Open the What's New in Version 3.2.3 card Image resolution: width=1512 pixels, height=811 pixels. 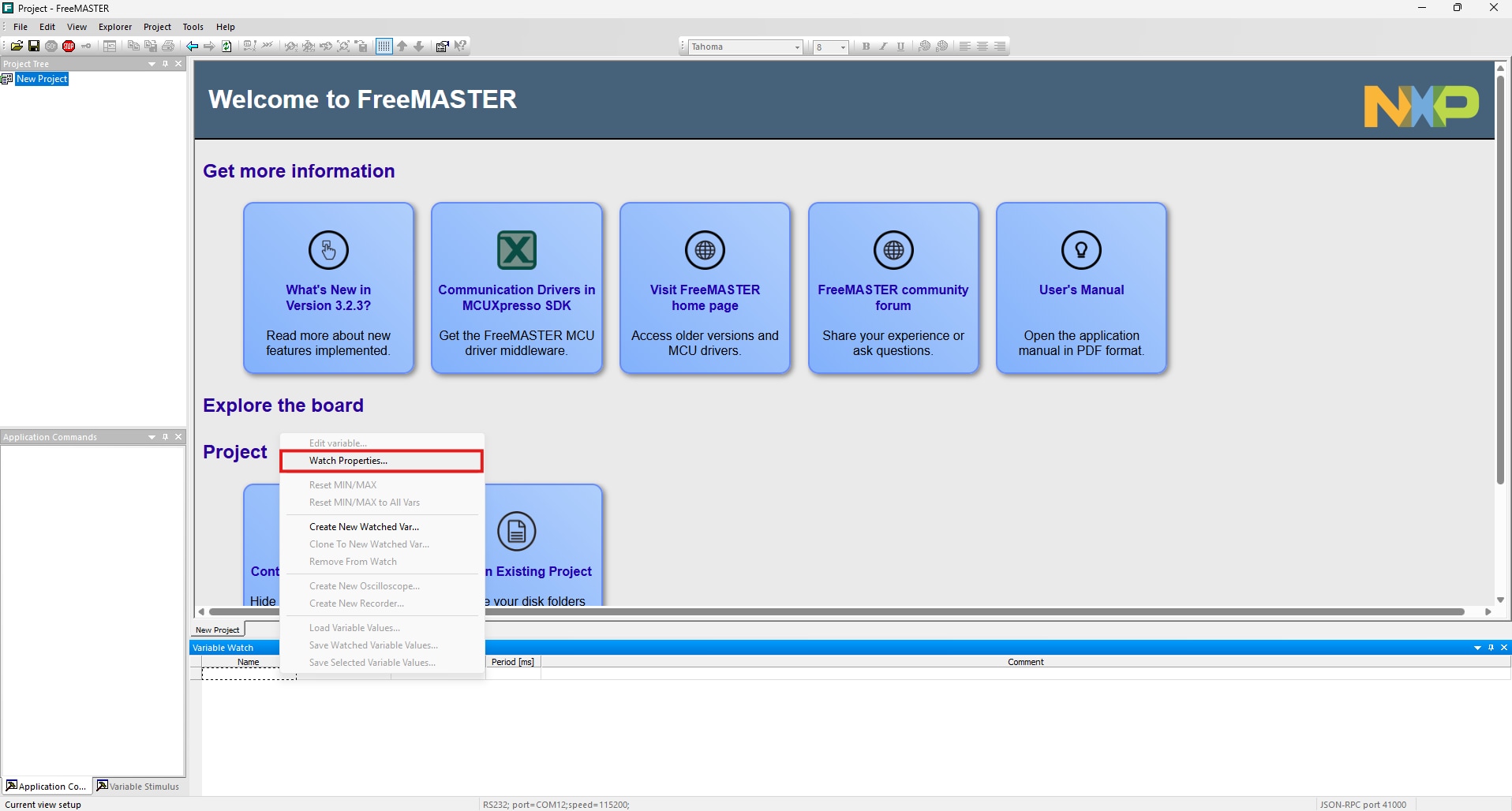[328, 288]
